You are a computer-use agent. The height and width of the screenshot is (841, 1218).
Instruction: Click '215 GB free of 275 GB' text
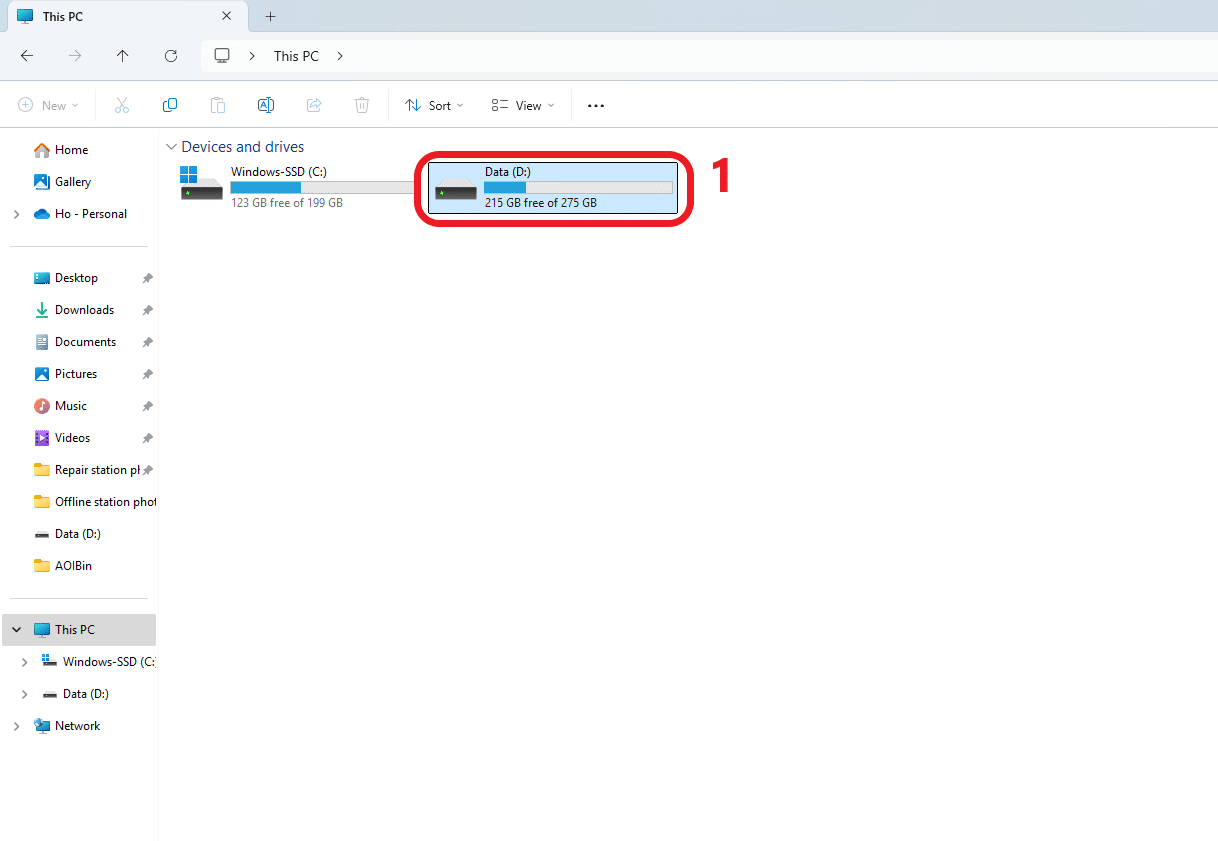[x=541, y=203]
